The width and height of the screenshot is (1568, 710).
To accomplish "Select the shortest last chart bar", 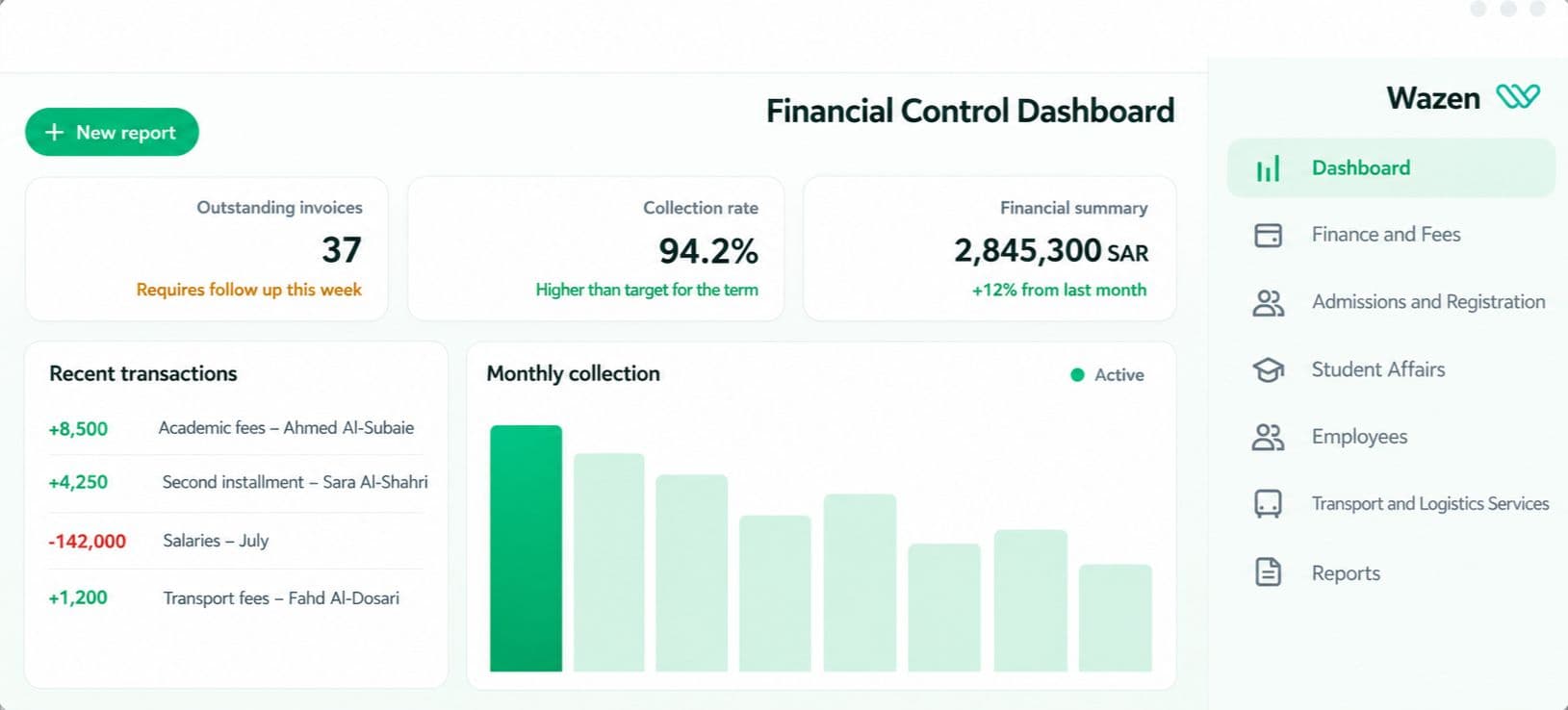I will [x=1115, y=618].
